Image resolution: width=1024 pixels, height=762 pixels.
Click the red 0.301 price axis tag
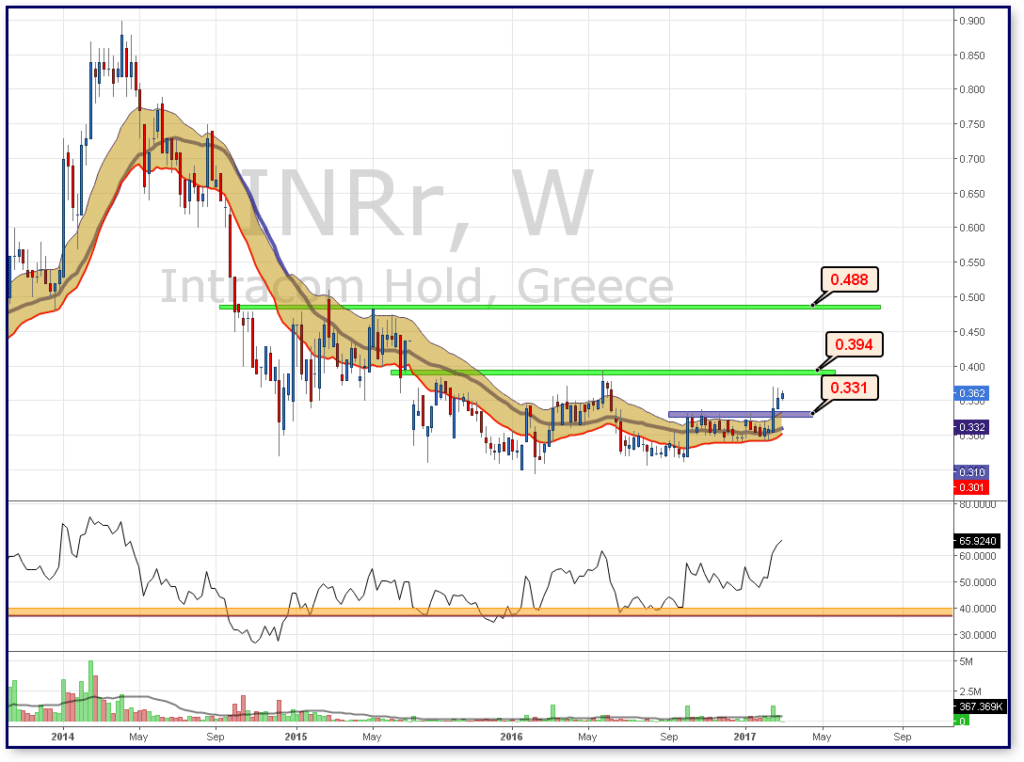(971, 487)
